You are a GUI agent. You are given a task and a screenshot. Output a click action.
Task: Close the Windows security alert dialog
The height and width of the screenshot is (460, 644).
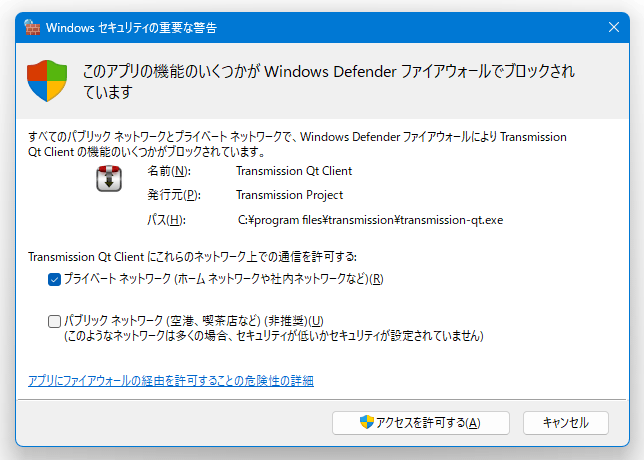[614, 27]
